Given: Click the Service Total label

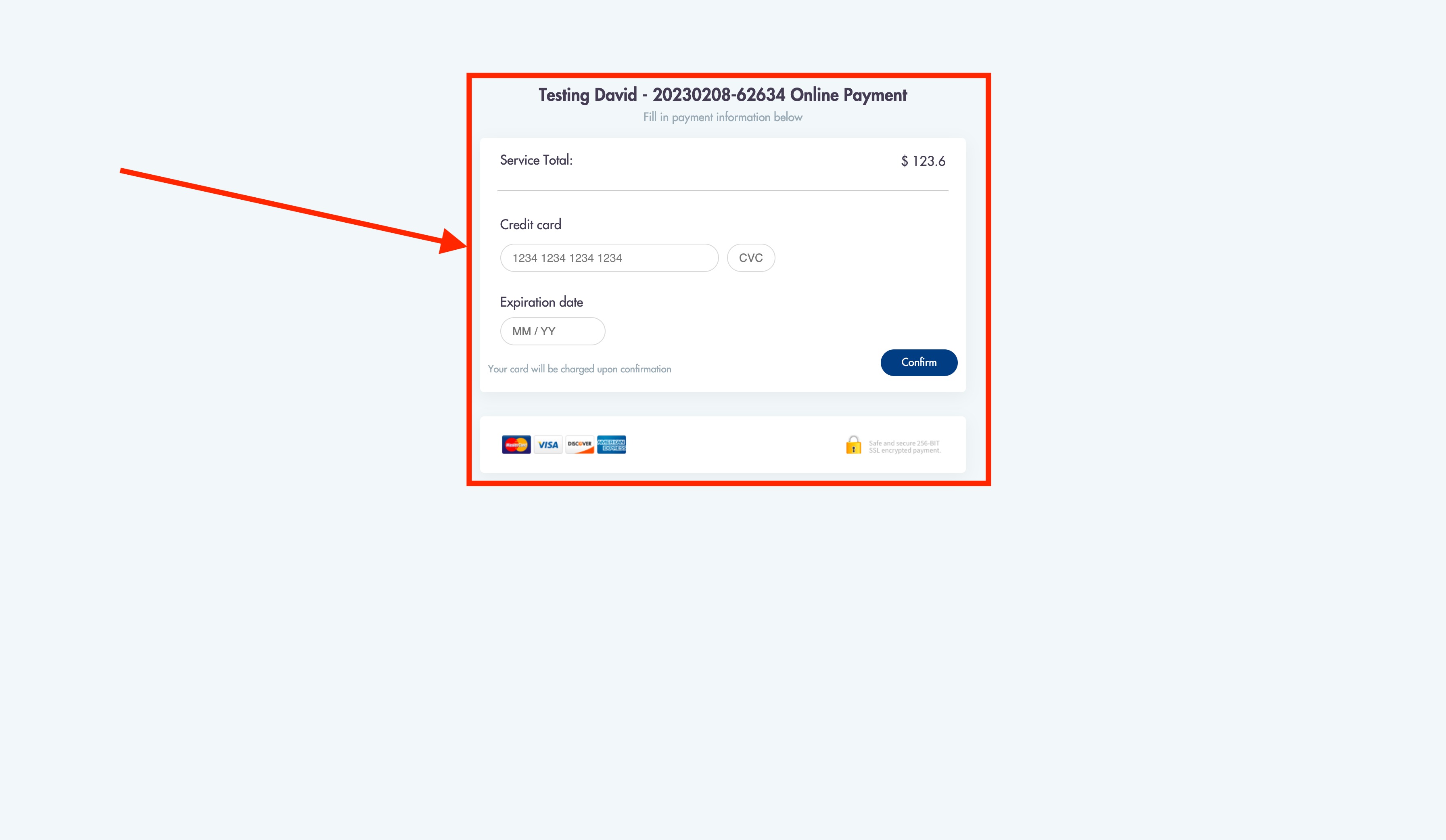Looking at the screenshot, I should (536, 160).
